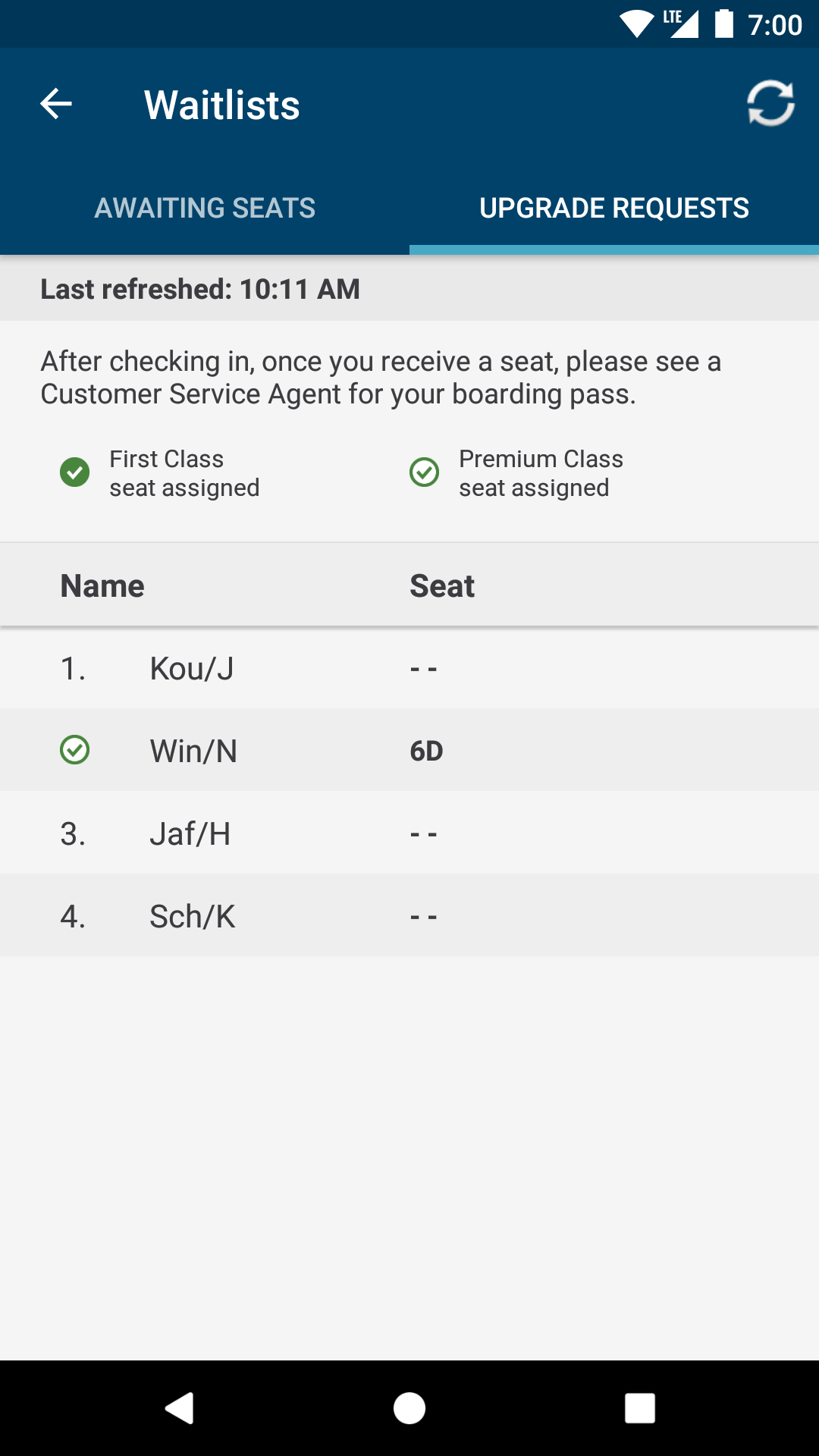
Task: Tap seat 6D assignment
Action: tap(426, 752)
